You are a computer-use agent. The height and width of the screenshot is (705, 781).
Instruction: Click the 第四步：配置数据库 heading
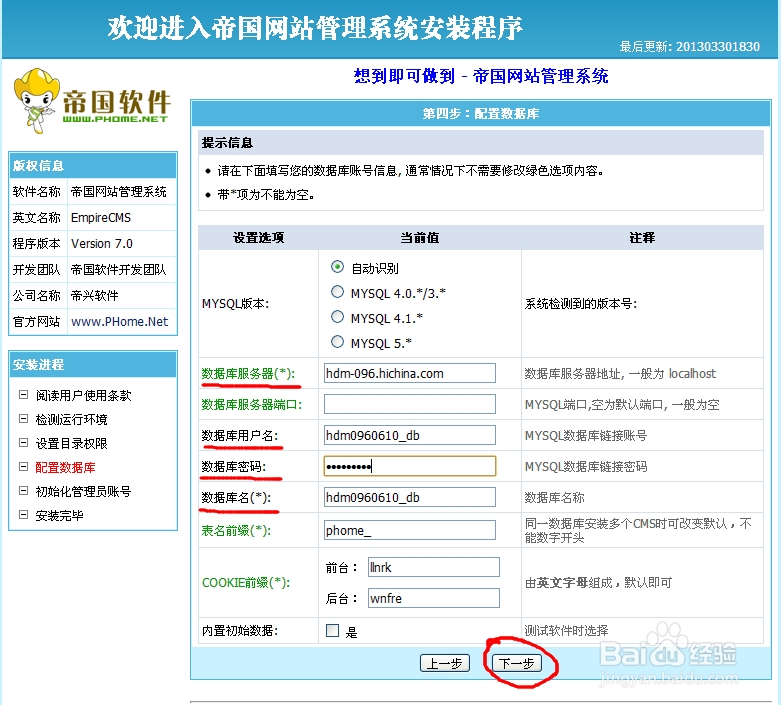tap(481, 114)
